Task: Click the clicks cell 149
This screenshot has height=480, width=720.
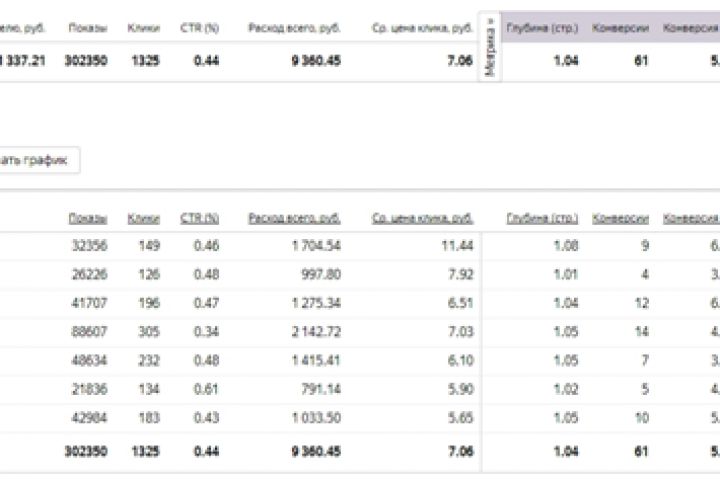Action: coord(149,246)
